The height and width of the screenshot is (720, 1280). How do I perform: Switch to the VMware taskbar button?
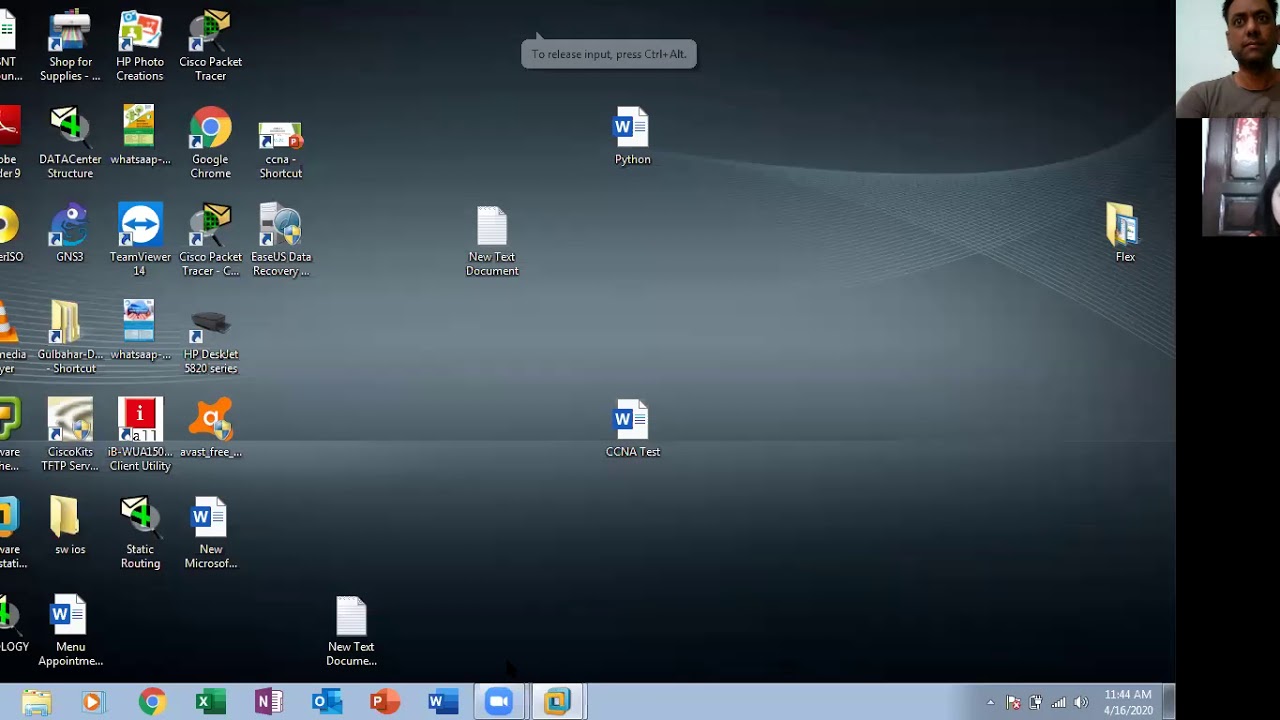[x=557, y=702]
